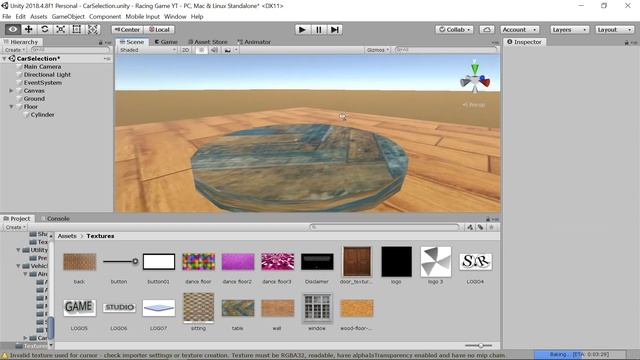Open the Edit menu

click(x=20, y=17)
